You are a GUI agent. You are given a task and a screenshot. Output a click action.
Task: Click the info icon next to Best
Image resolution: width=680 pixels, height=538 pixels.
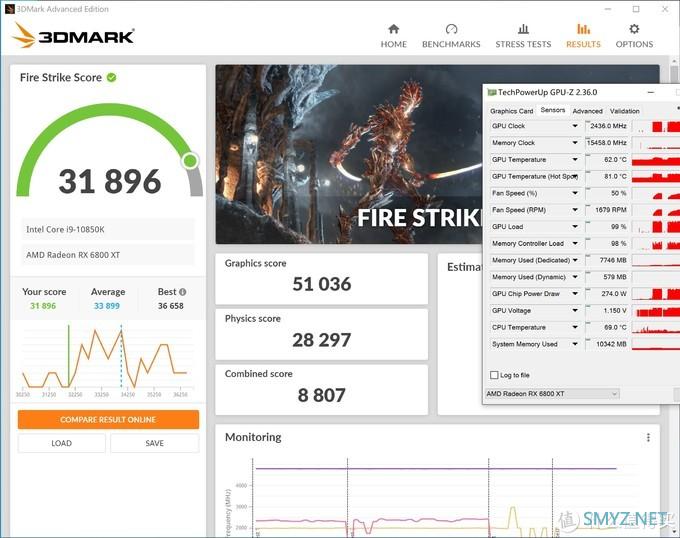183,292
